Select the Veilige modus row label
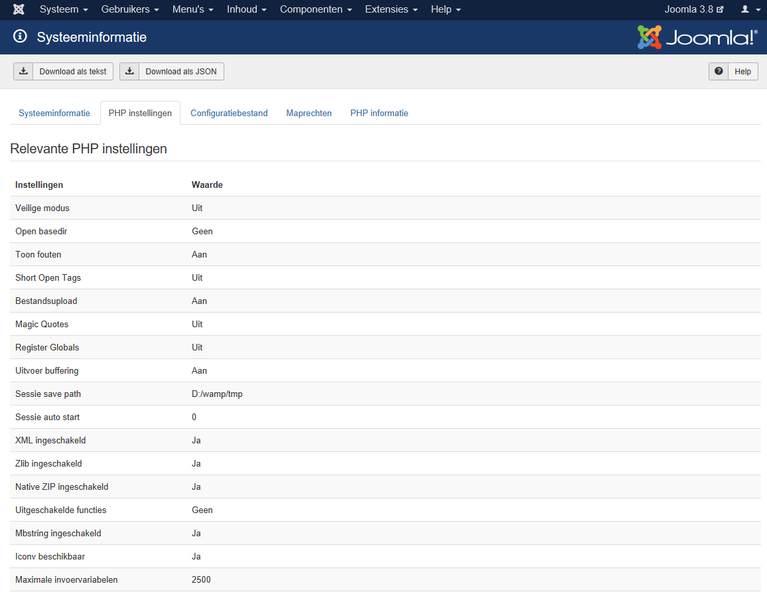Viewport: 767px width, 600px height. [42, 208]
